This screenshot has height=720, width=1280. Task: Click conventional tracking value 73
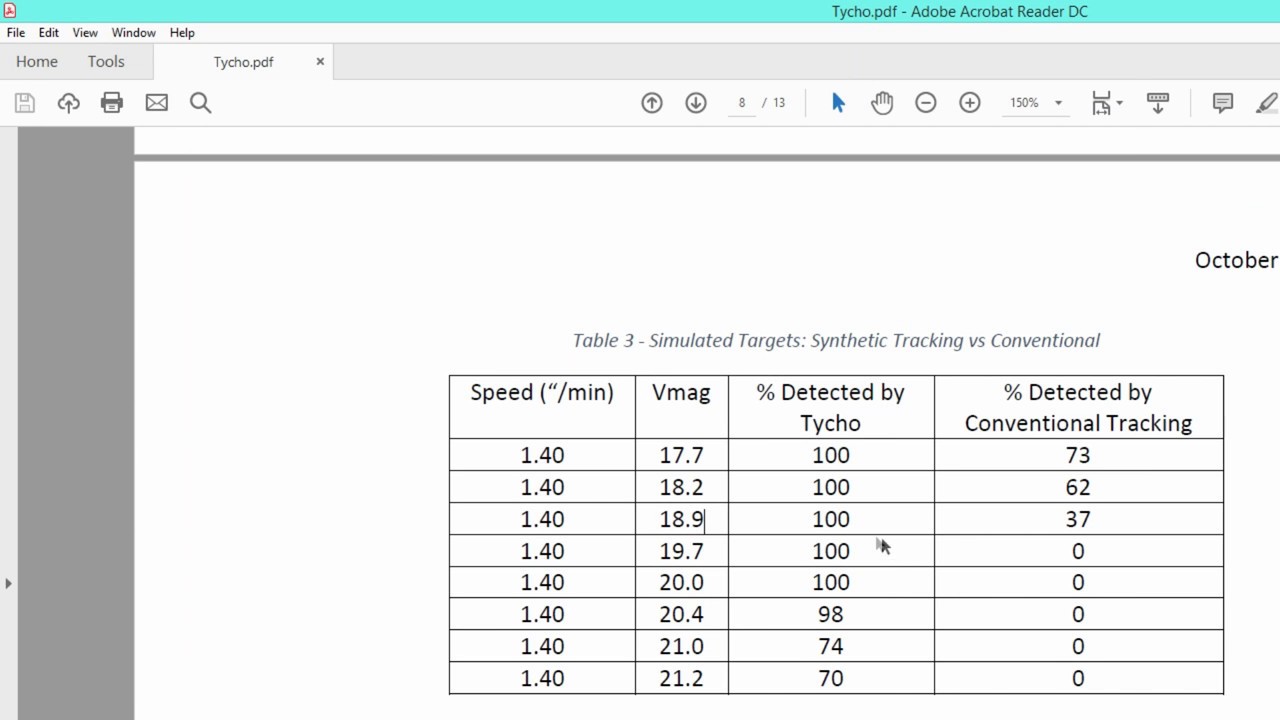(1078, 455)
